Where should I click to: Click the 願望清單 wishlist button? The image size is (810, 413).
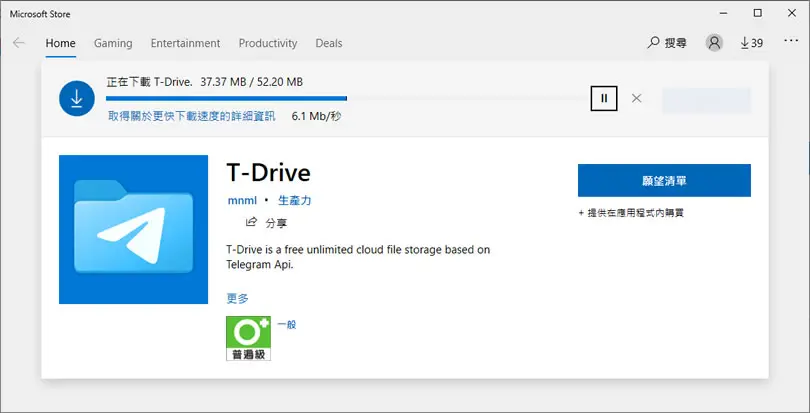[664, 180]
